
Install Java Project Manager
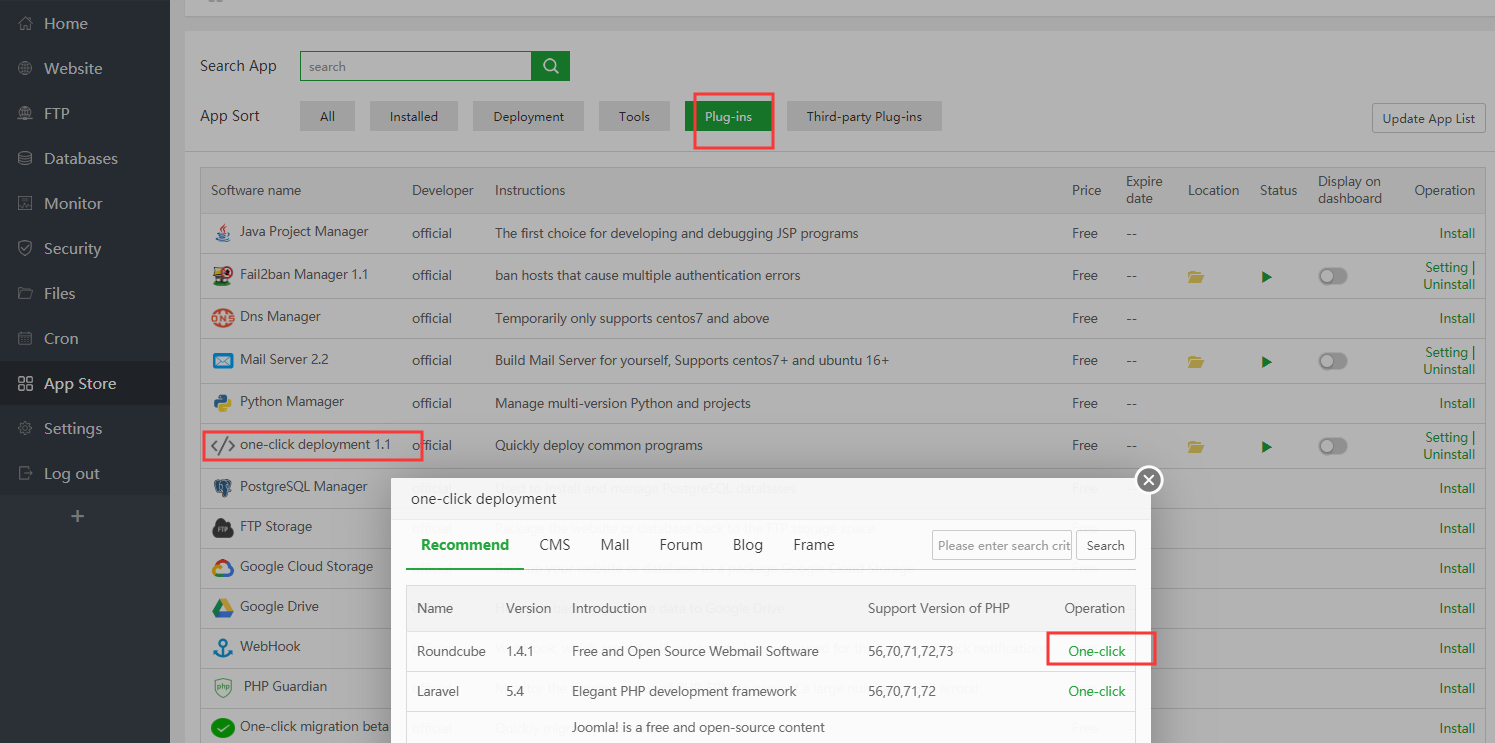tap(1457, 233)
